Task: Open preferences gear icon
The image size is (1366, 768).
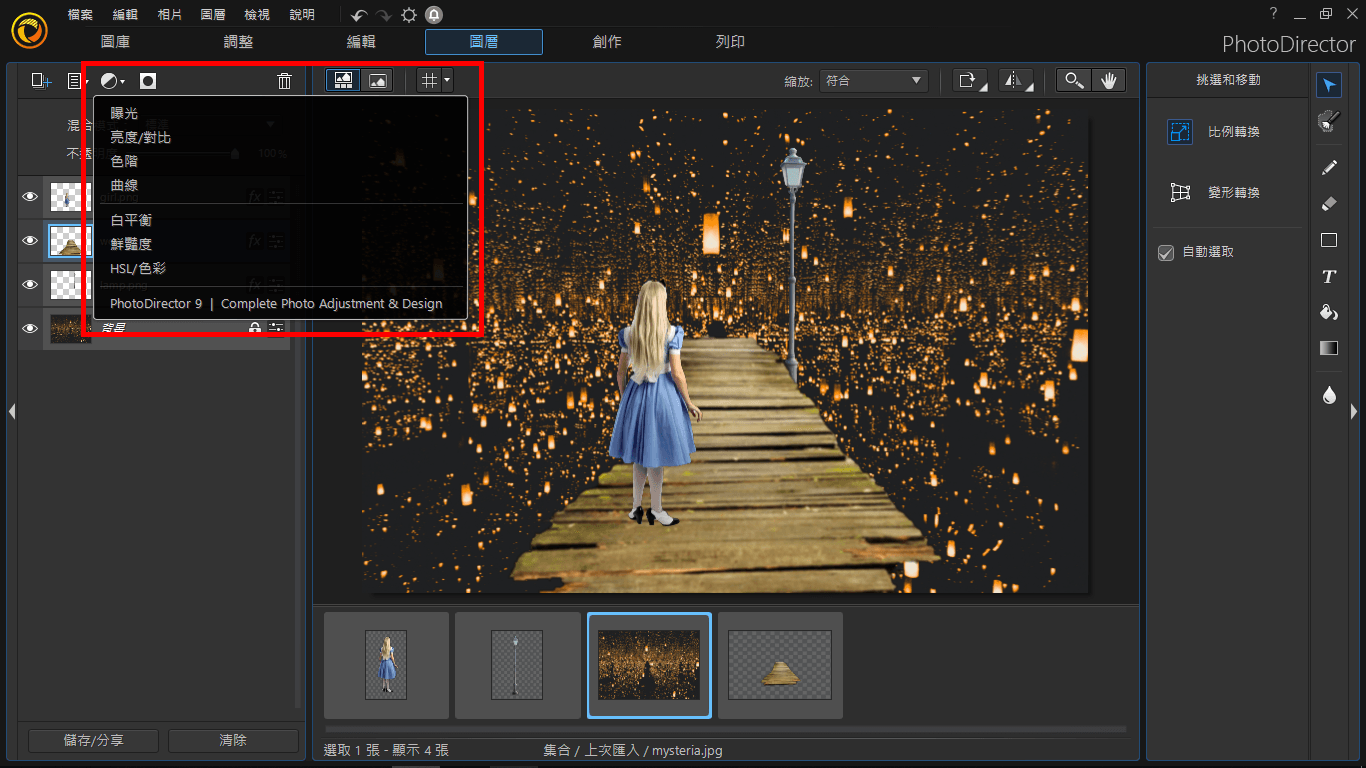Action: (x=409, y=15)
